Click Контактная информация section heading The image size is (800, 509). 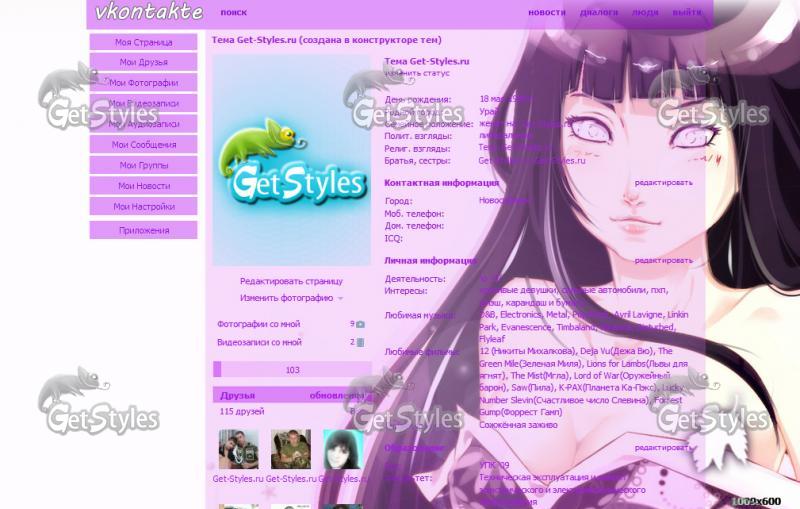coord(441,183)
